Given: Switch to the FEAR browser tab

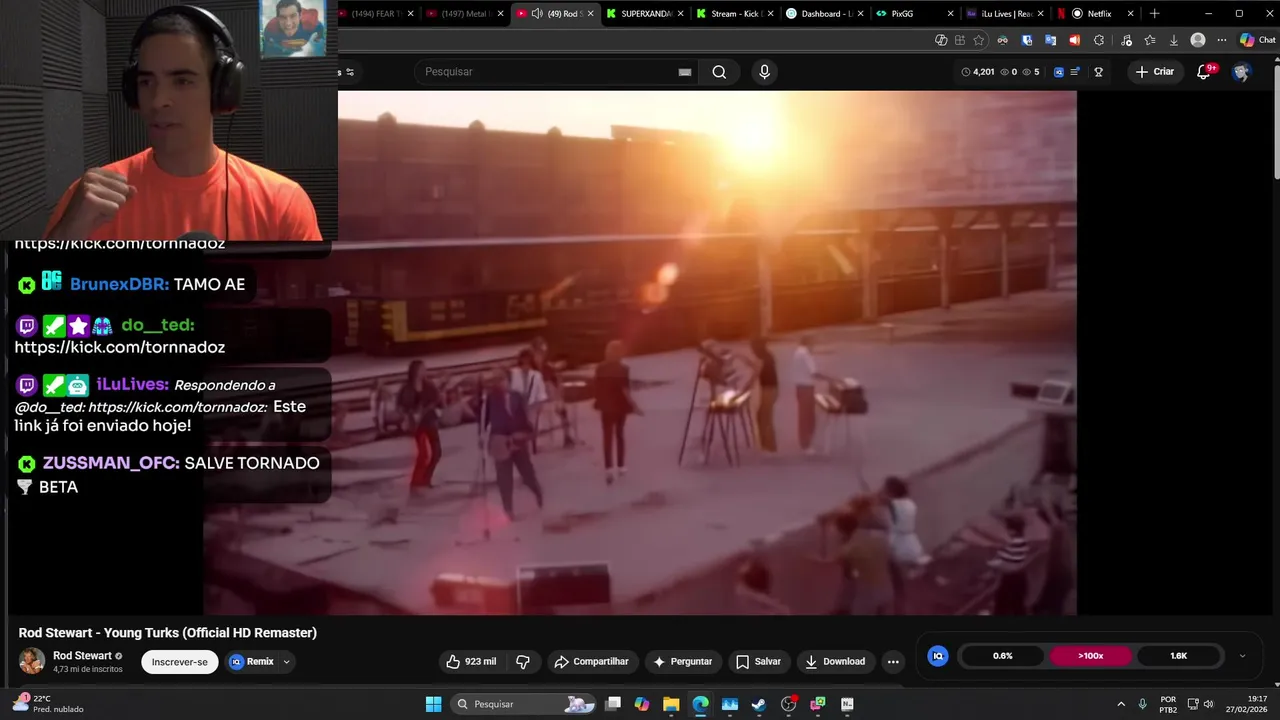Looking at the screenshot, I should pos(375,13).
